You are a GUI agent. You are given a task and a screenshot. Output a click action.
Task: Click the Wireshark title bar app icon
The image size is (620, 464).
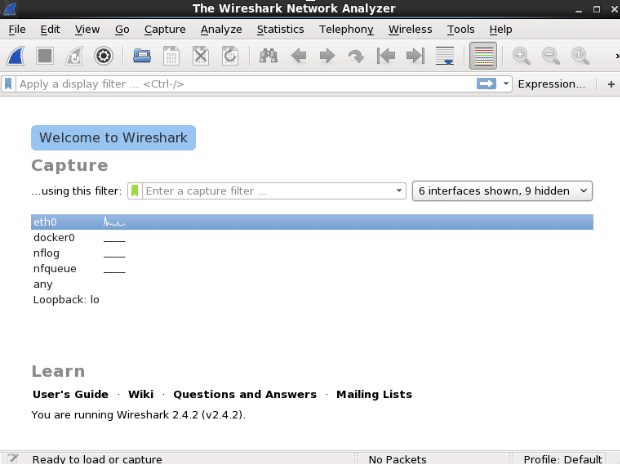(9, 8)
